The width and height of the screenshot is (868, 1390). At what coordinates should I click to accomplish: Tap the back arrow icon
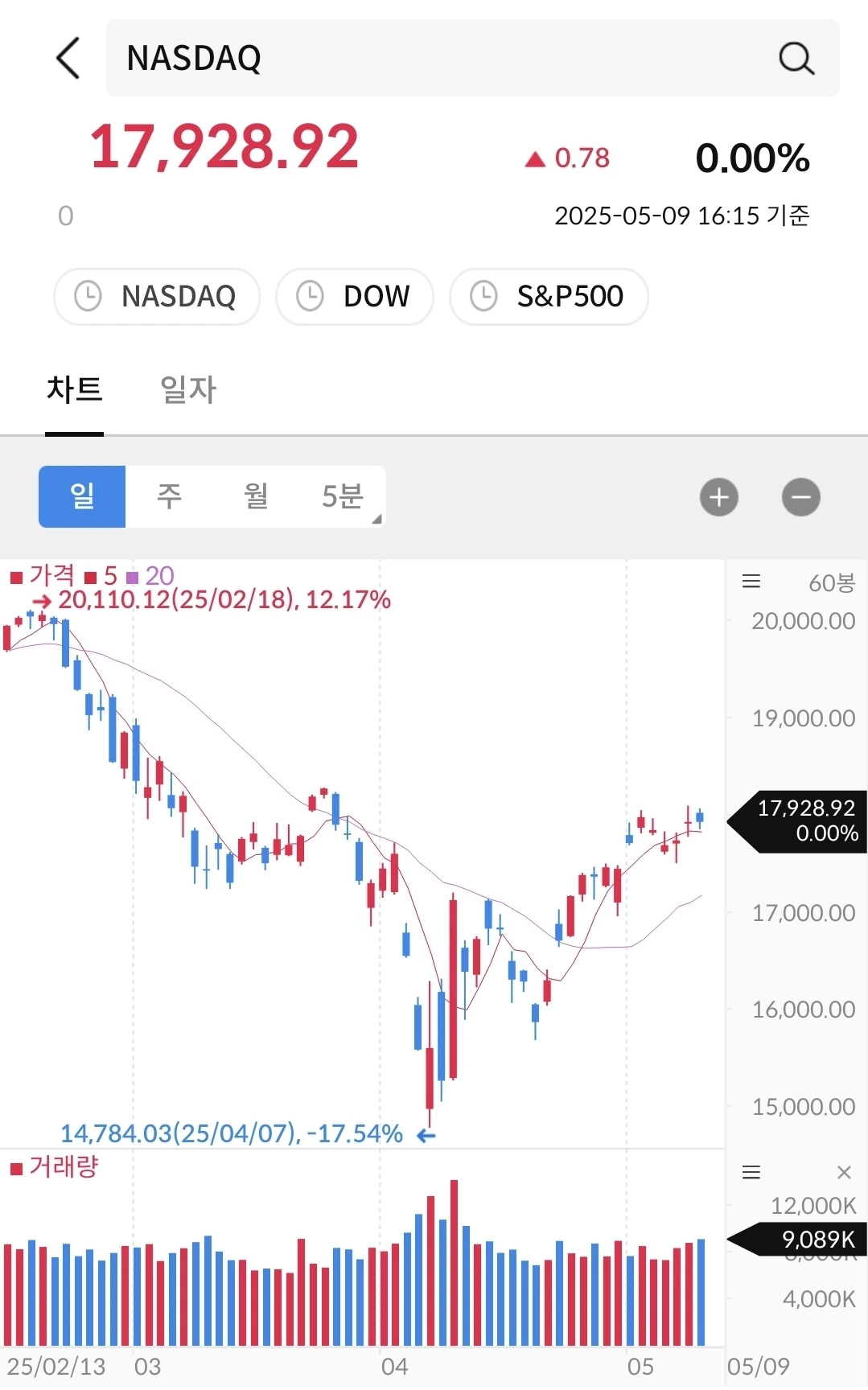68,58
